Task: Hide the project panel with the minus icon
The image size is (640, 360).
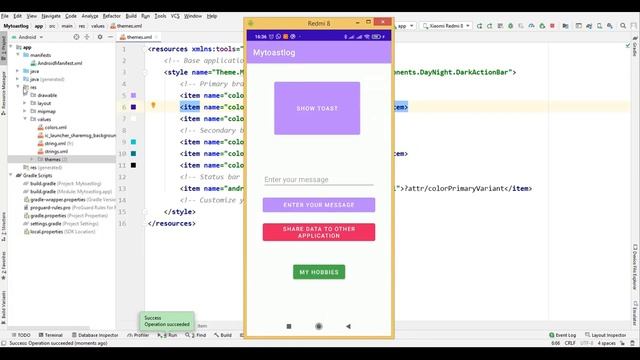Action: point(110,37)
